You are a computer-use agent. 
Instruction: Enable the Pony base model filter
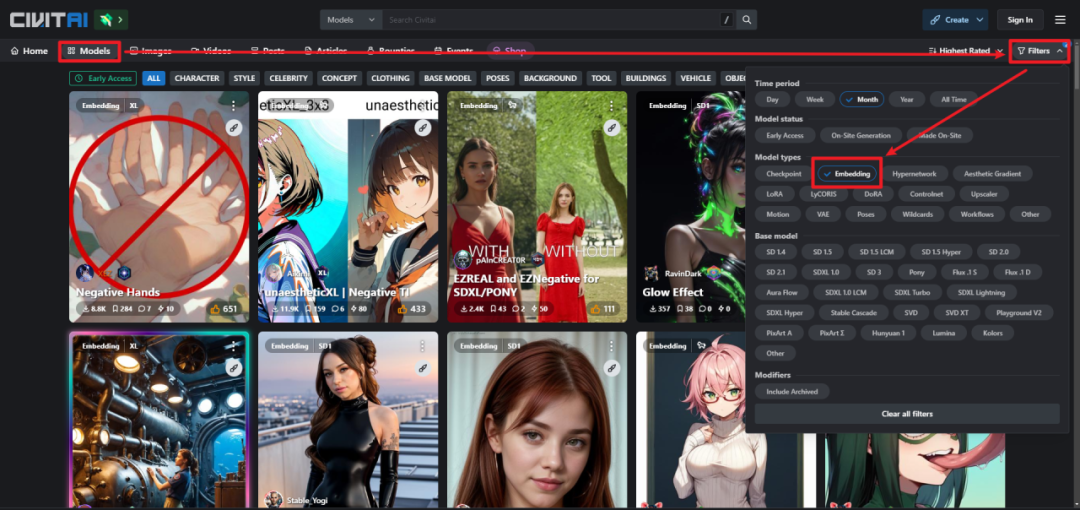pos(917,272)
